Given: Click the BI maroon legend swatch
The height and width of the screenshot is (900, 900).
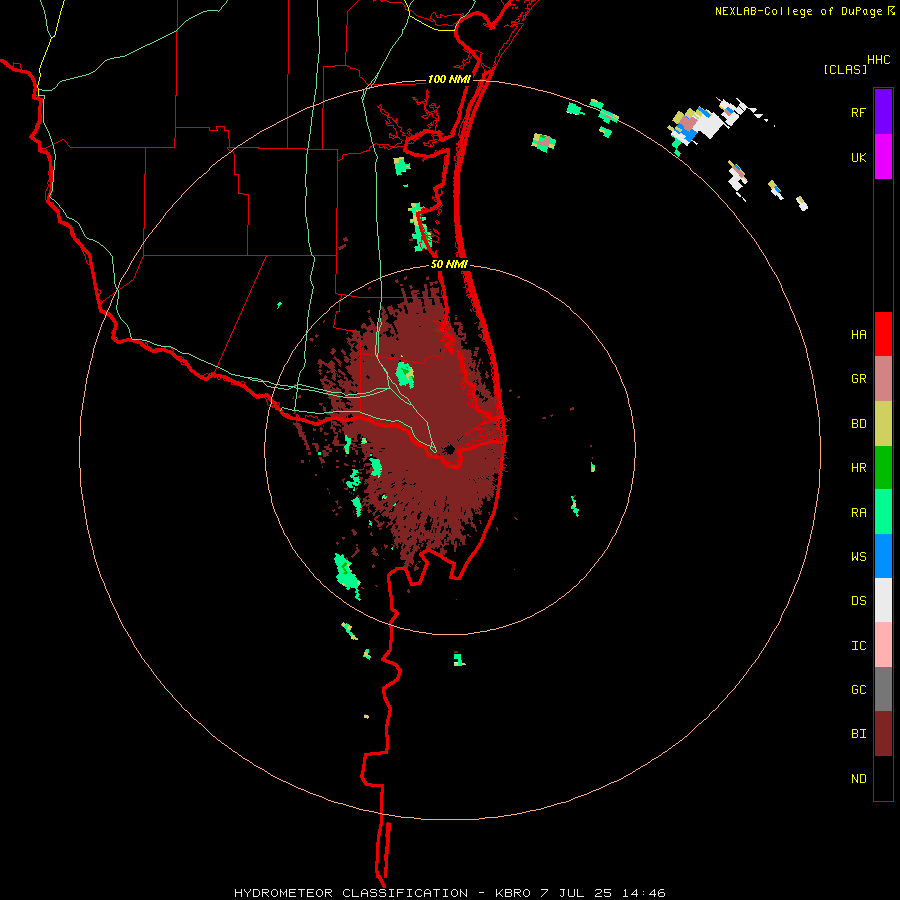Looking at the screenshot, I should coord(883,734).
